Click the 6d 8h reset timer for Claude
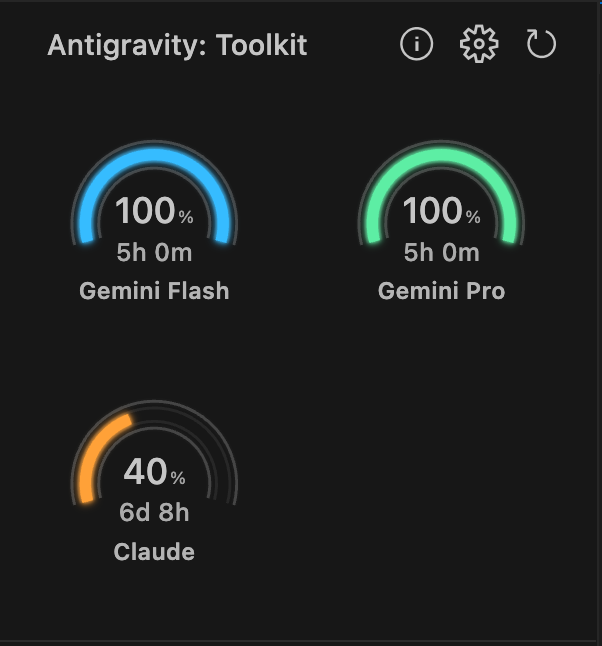 (154, 513)
